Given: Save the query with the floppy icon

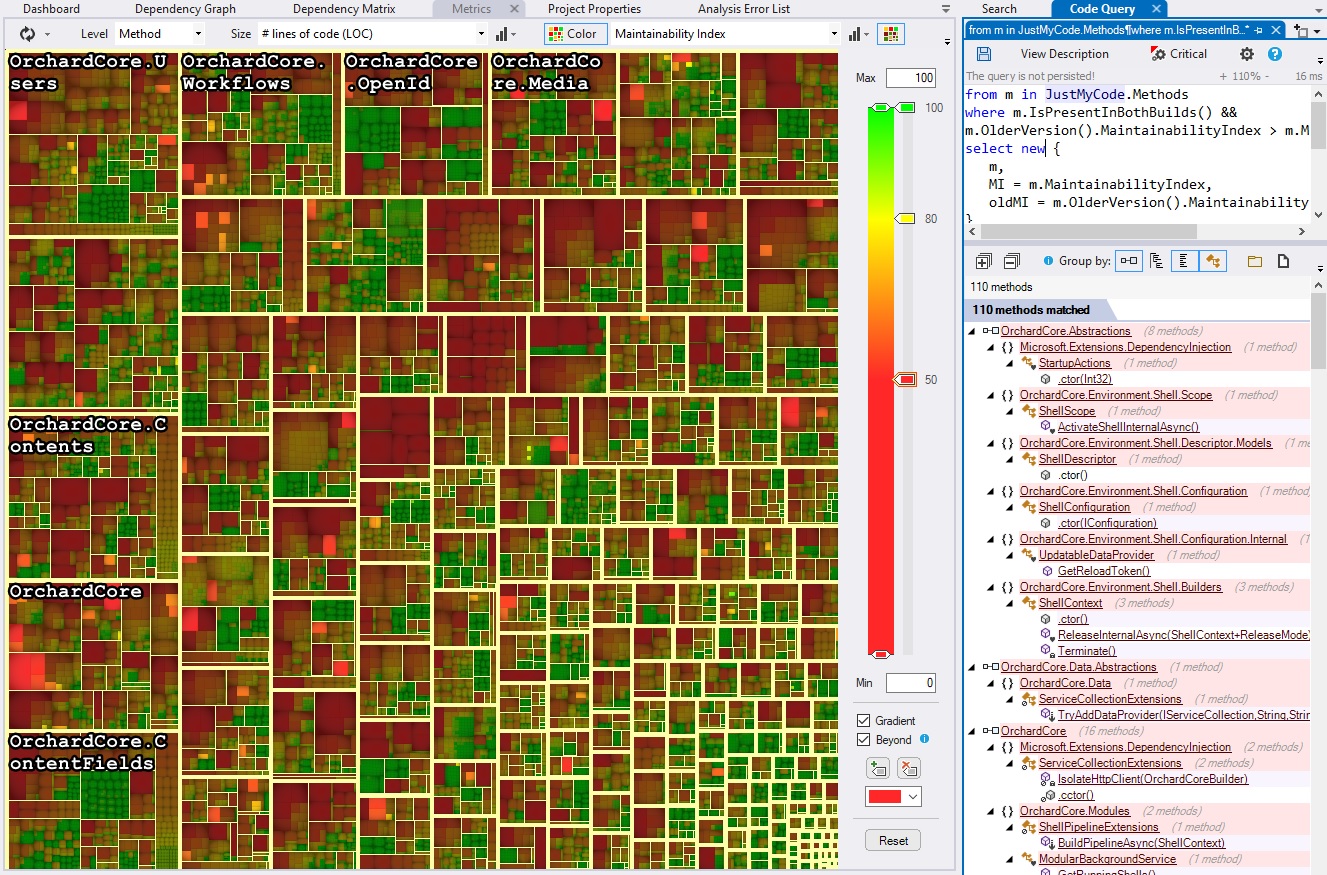Looking at the screenshot, I should [984, 54].
